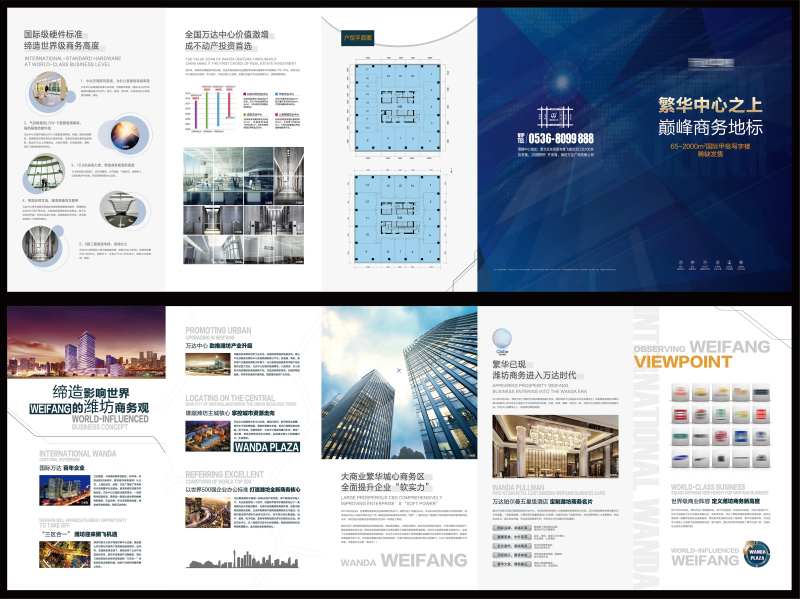800x599 pixels.
Task: Click the "WANDA PLAZA" label box
Action: [x=266, y=447]
